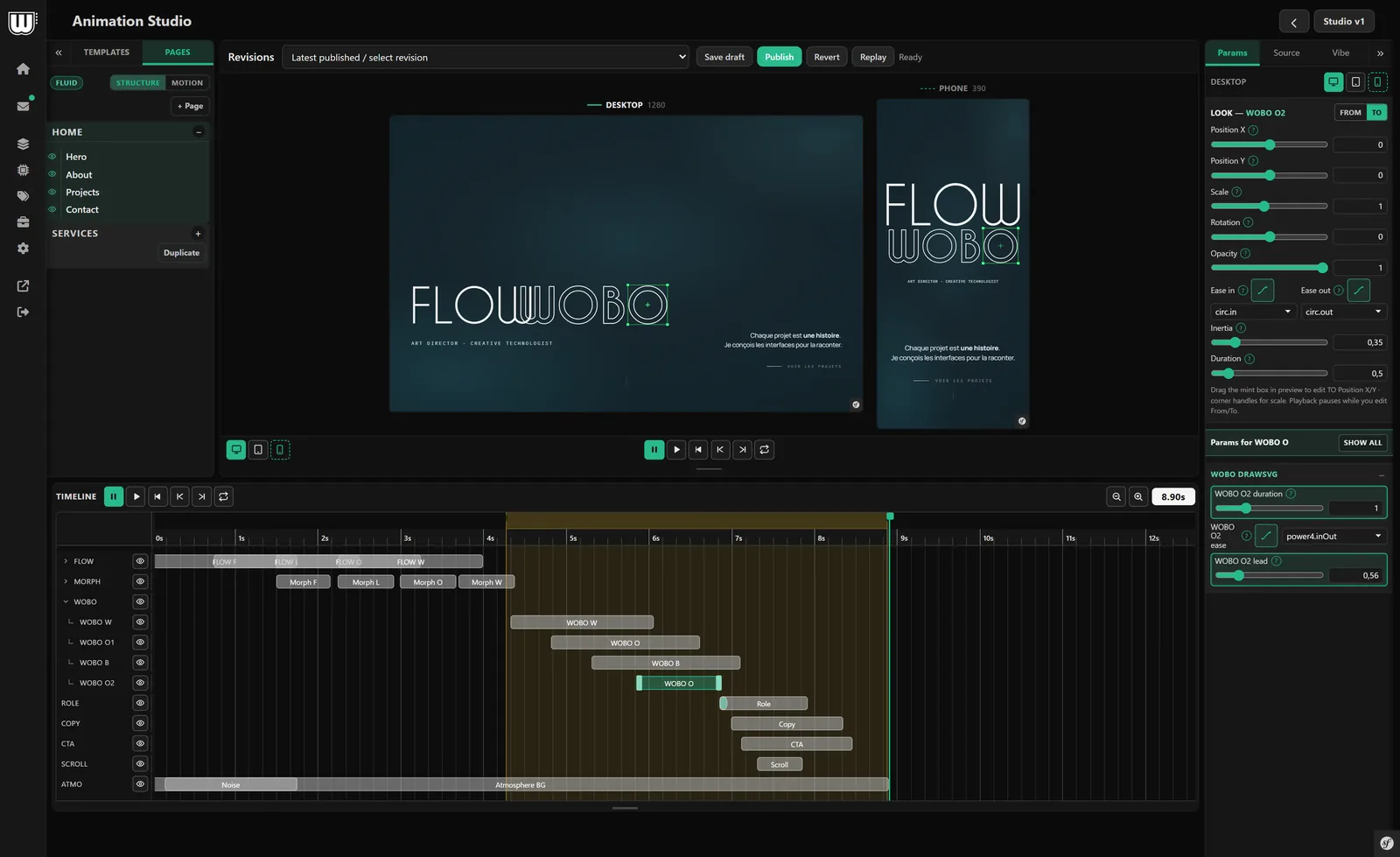The height and width of the screenshot is (857, 1400).
Task: Open the Revisions dropdown
Action: point(486,58)
